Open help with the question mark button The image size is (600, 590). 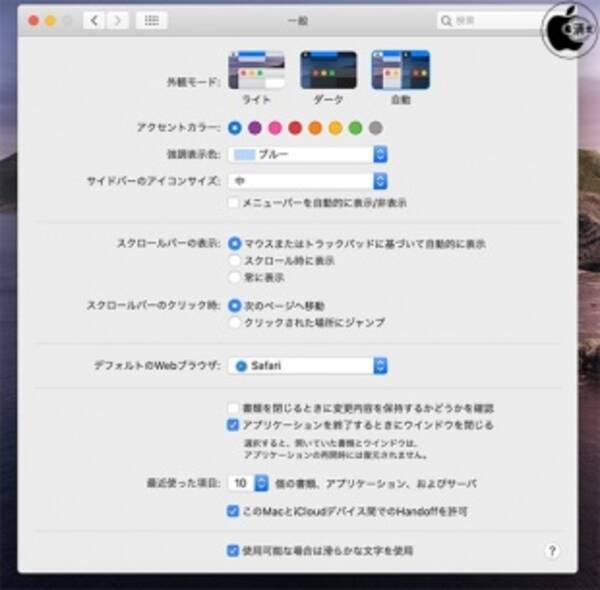coord(552,551)
